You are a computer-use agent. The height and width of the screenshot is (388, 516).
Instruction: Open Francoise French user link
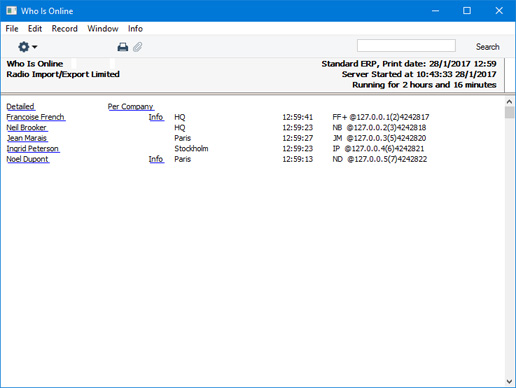[36, 117]
